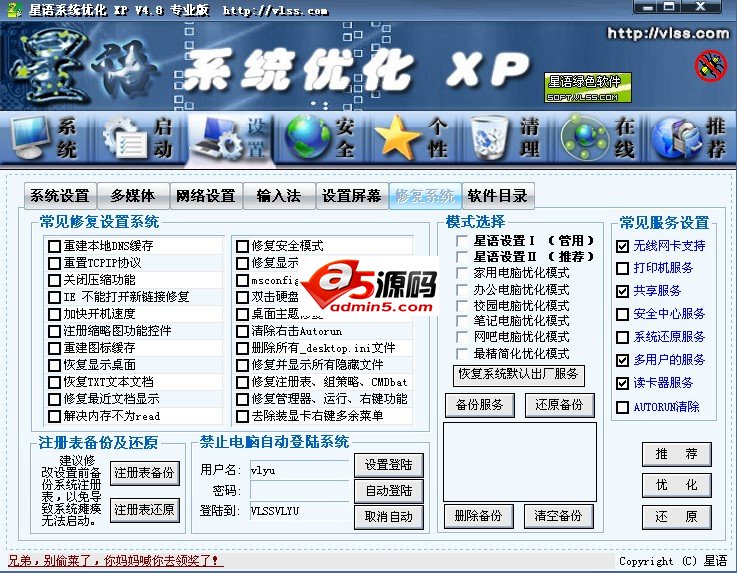737x573 pixels.
Task: Click the app icon in title bar
Action: 15,9
